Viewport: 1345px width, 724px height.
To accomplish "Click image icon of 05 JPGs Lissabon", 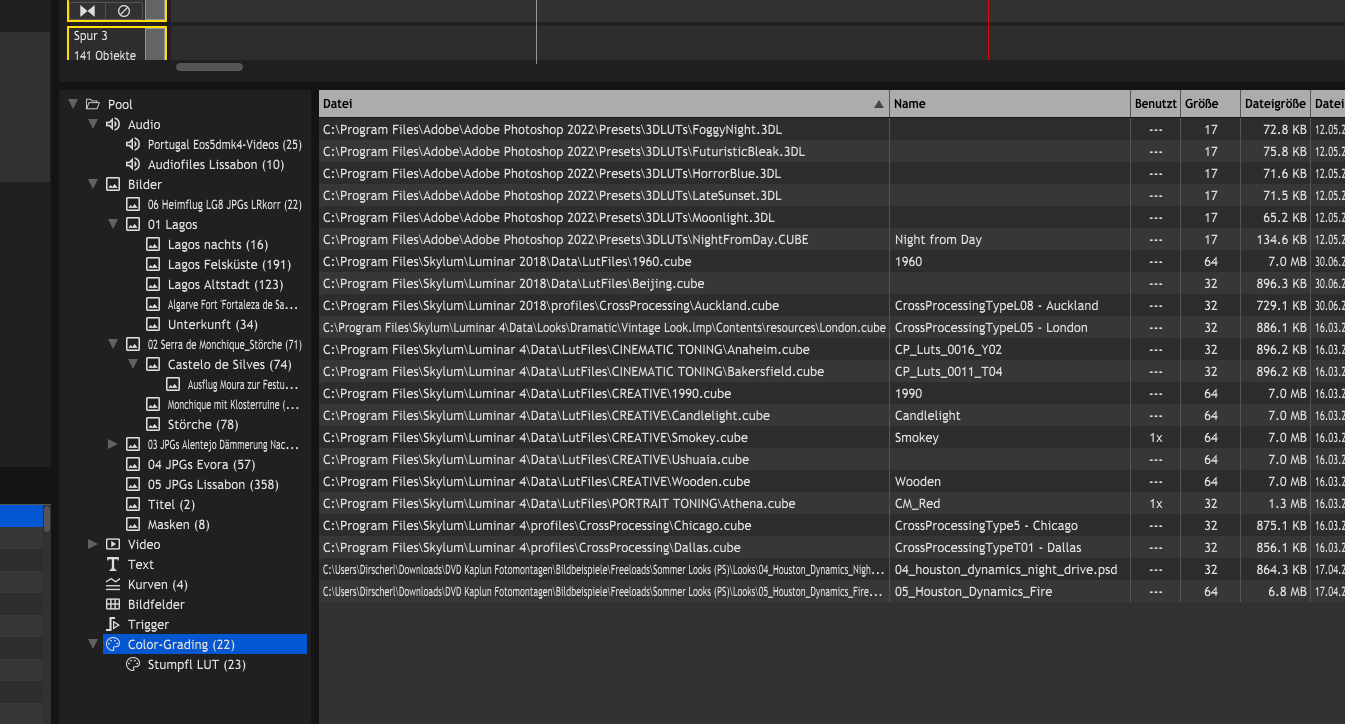I will click(133, 484).
